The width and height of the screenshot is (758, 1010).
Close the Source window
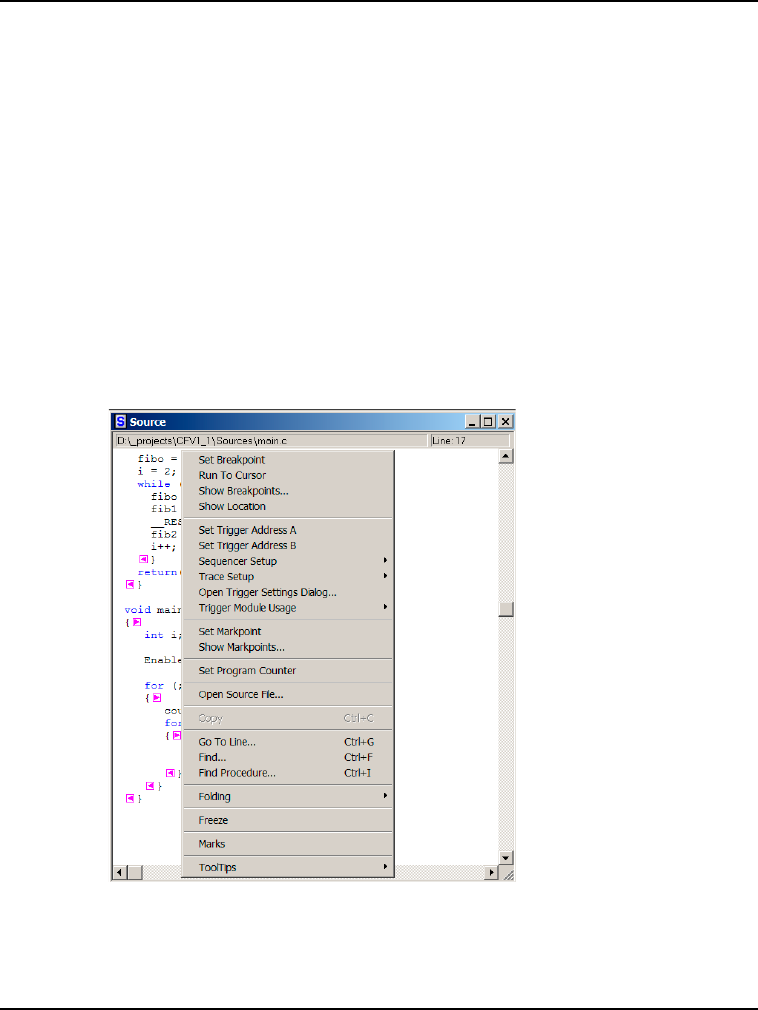(x=506, y=422)
